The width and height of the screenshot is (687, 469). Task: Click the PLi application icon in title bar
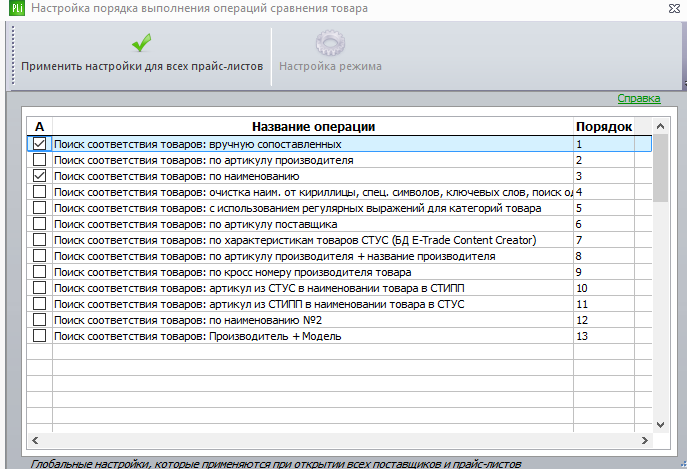pos(17,8)
